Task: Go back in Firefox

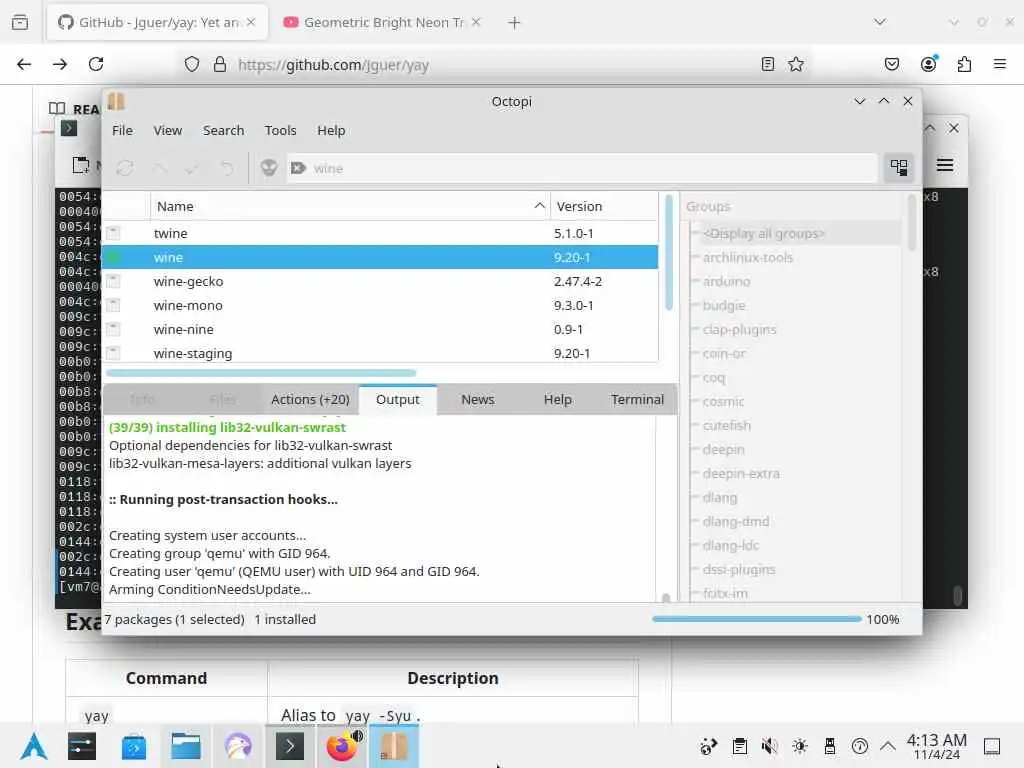Action: pyautogui.click(x=24, y=64)
